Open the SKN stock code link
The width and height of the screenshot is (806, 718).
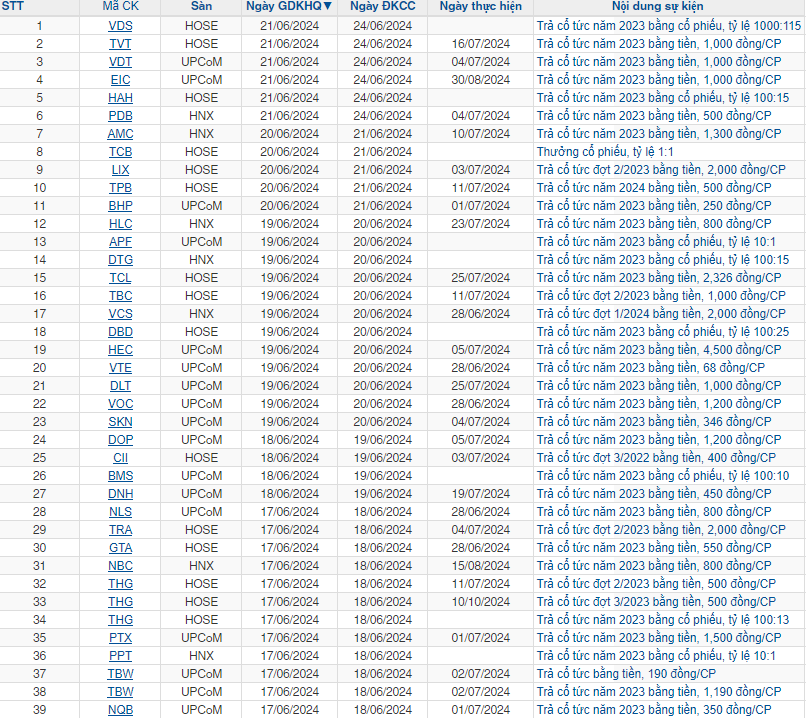tap(120, 421)
